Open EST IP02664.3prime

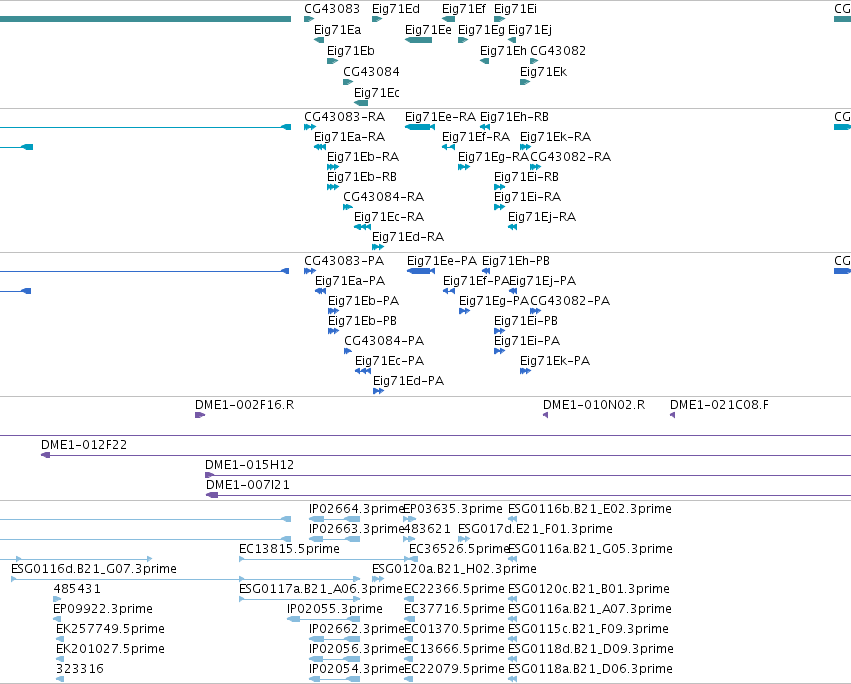pyautogui.click(x=356, y=509)
